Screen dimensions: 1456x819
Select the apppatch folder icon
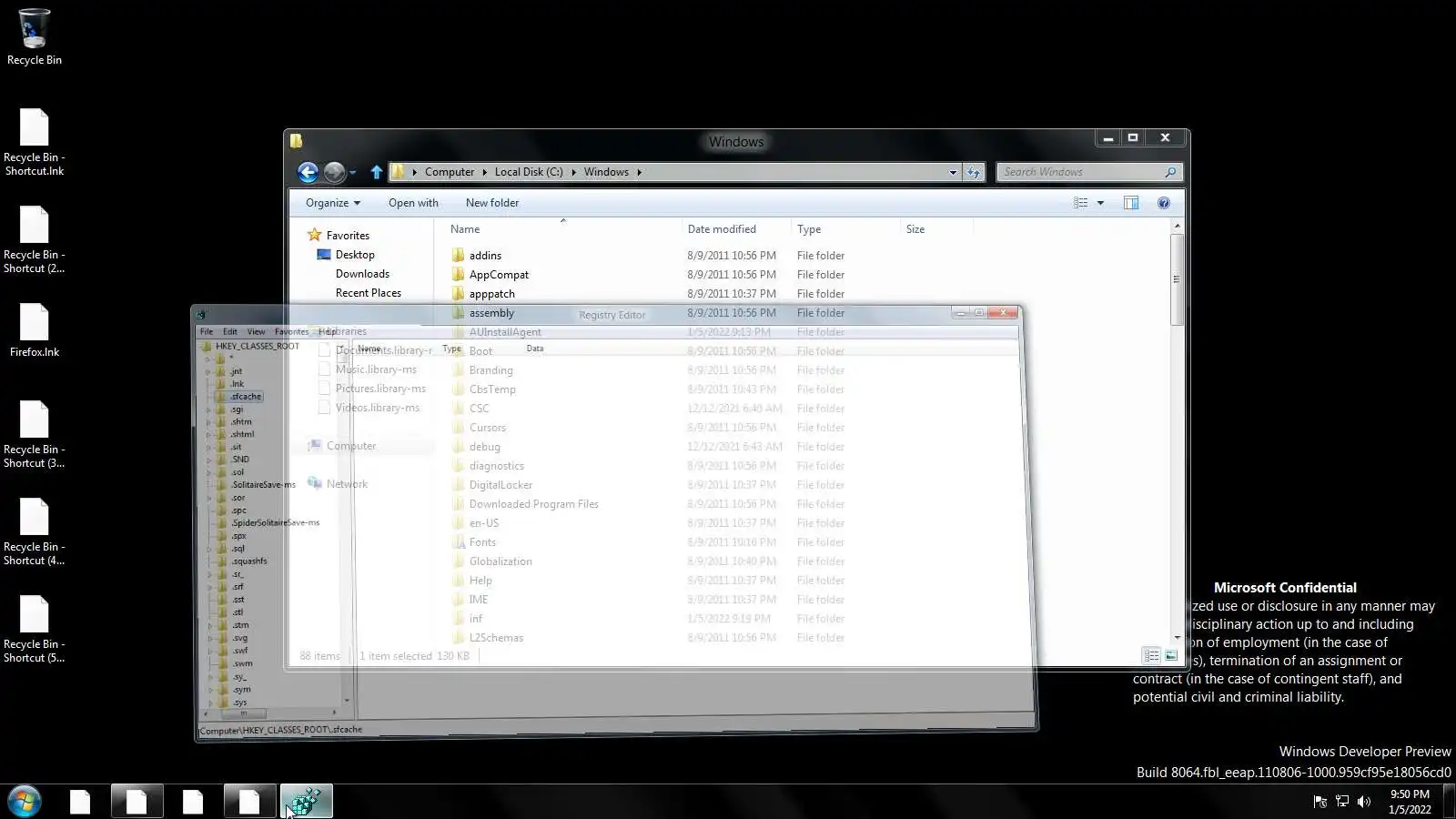click(x=458, y=293)
